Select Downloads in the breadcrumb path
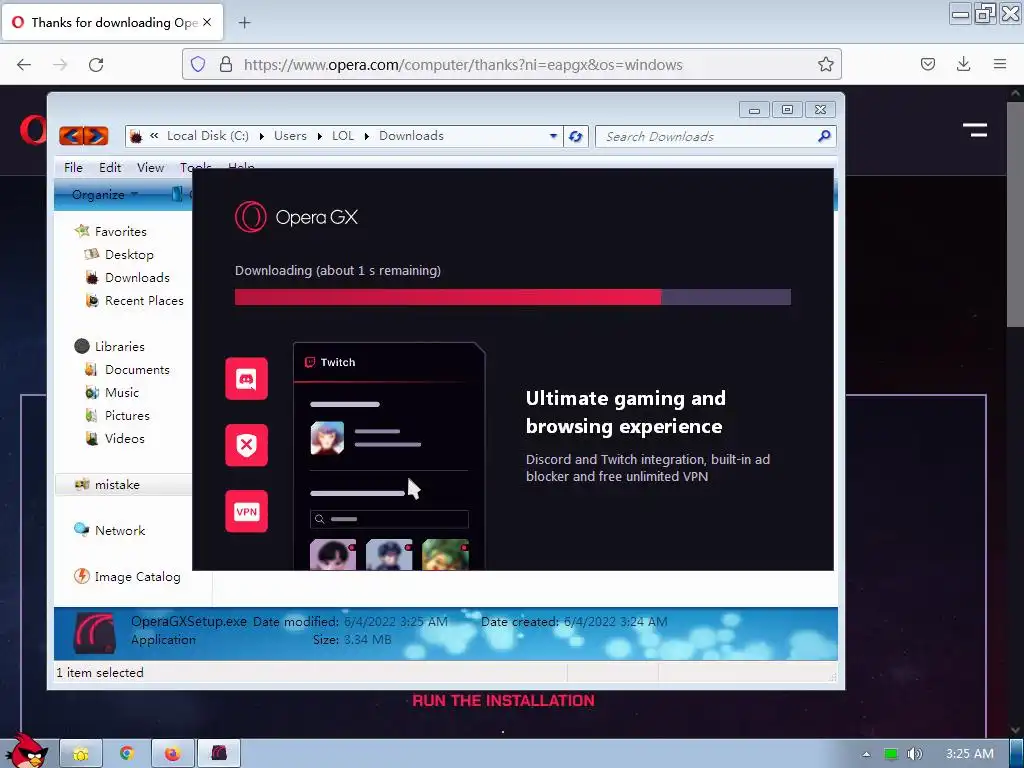Screen dimensions: 1024x768 tap(411, 136)
